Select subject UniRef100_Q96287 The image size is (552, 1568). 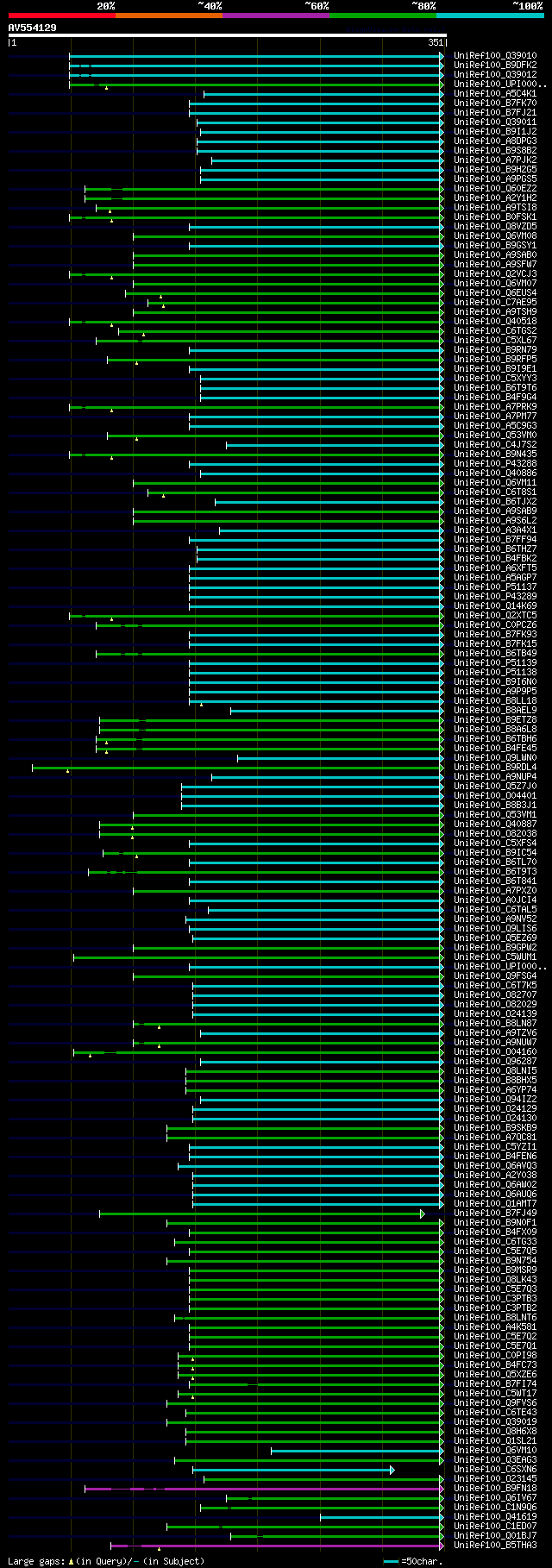tap(495, 1062)
